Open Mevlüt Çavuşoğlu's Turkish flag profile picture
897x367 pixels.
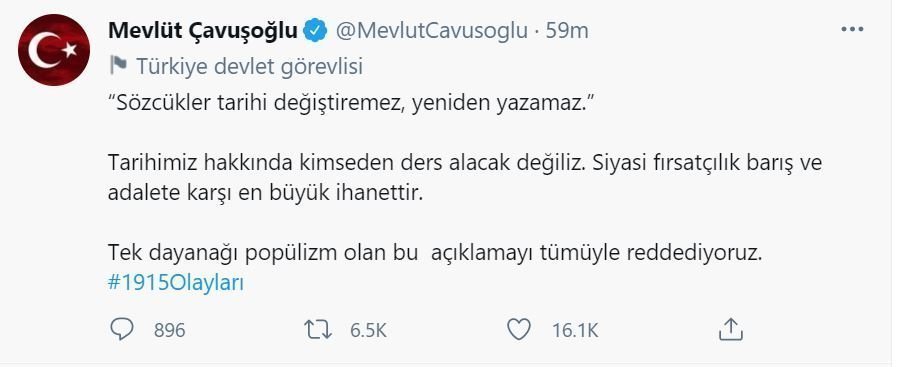click(x=54, y=50)
